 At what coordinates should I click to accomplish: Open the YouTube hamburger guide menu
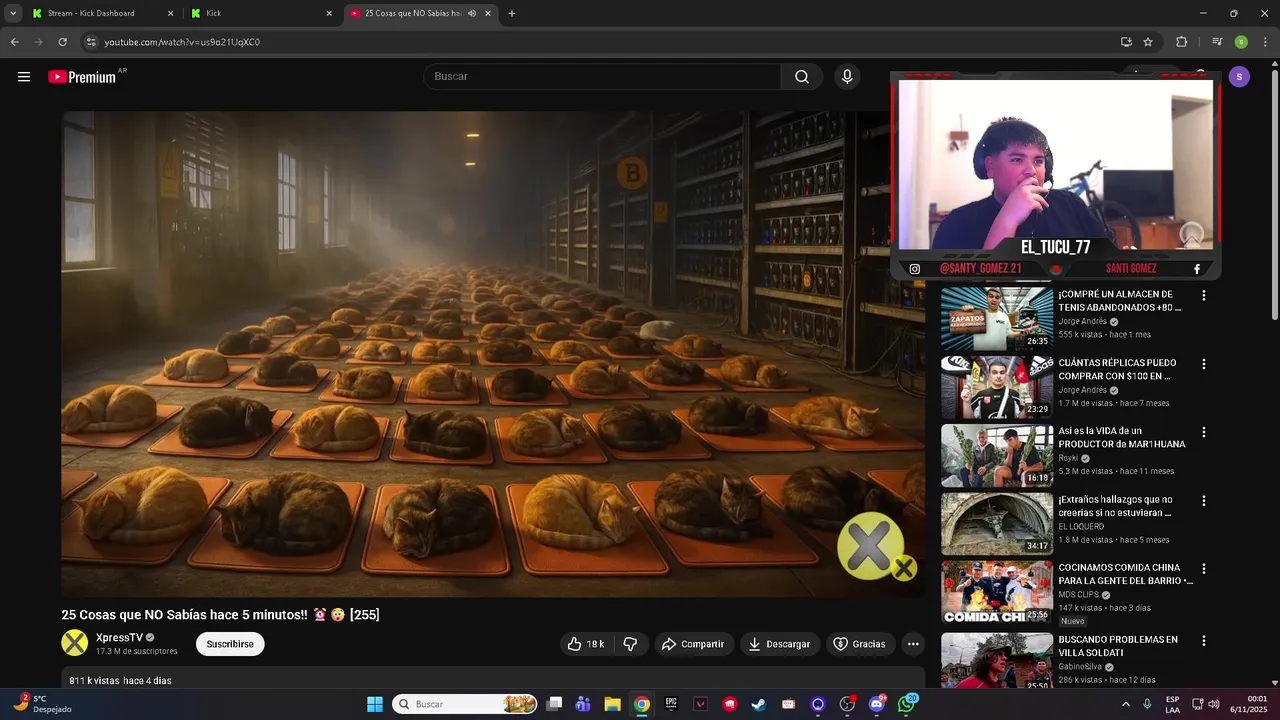[24, 77]
